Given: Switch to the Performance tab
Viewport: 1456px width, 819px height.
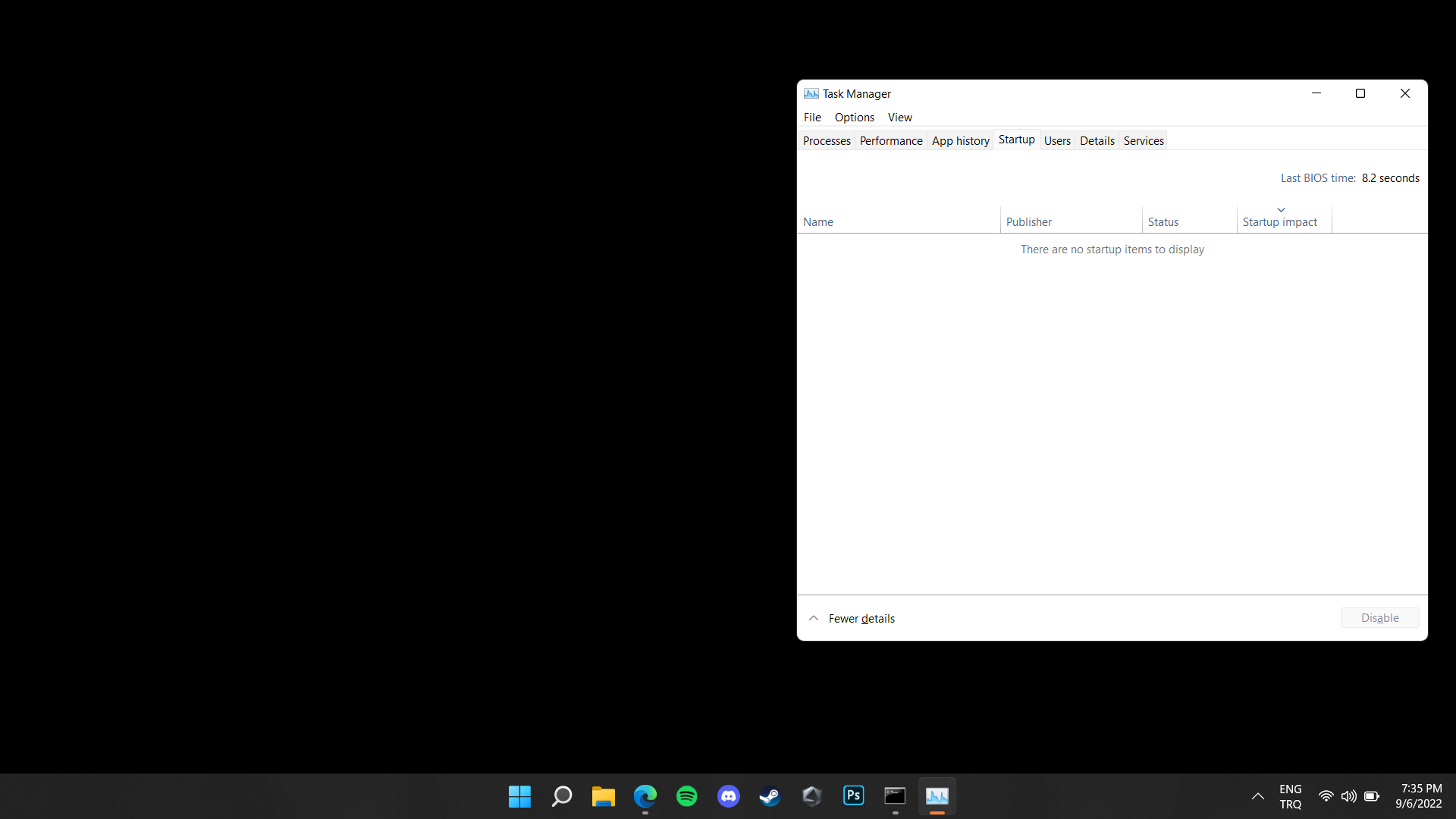Looking at the screenshot, I should click(x=890, y=140).
